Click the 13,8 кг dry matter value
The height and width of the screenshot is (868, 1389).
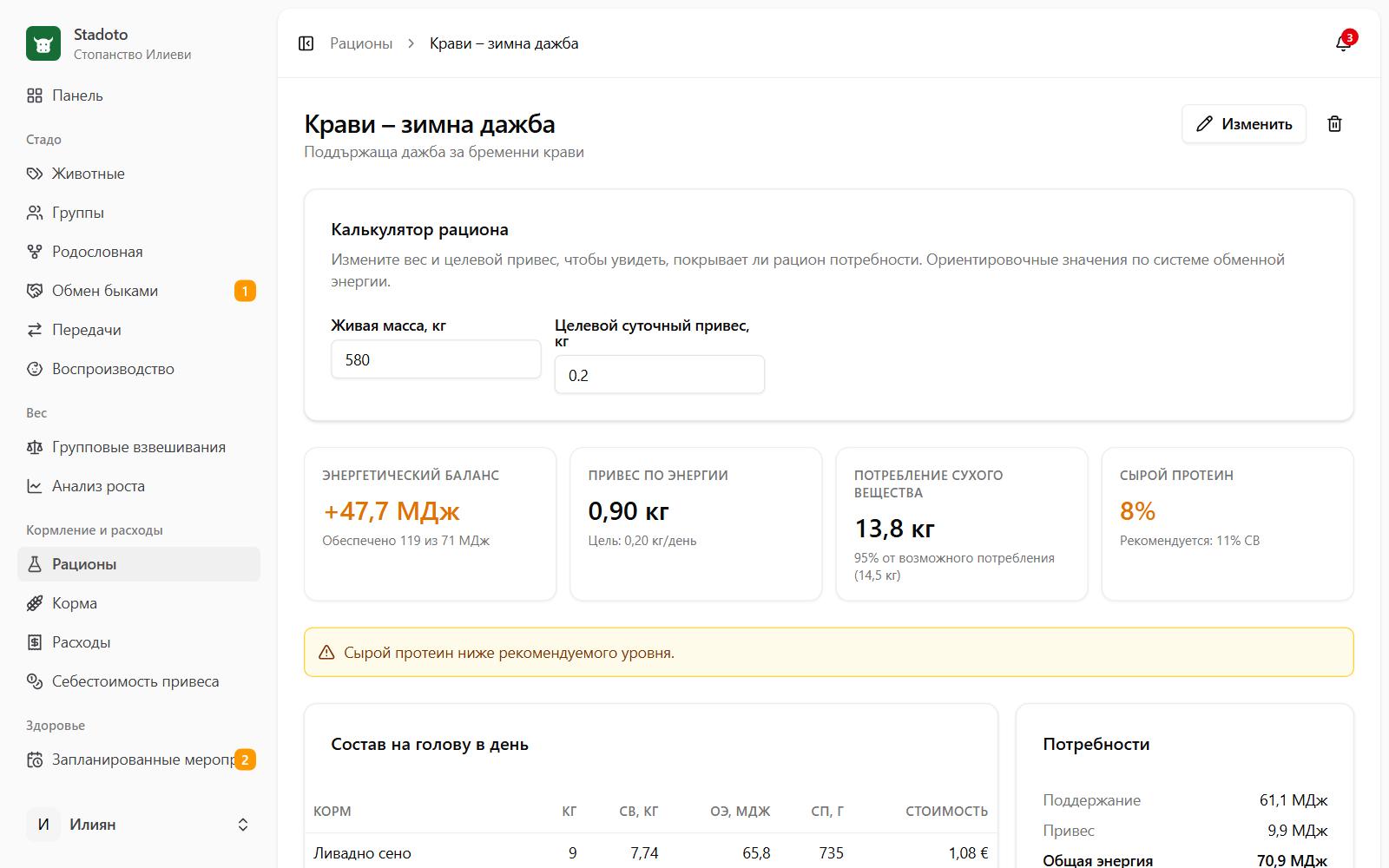[894, 529]
